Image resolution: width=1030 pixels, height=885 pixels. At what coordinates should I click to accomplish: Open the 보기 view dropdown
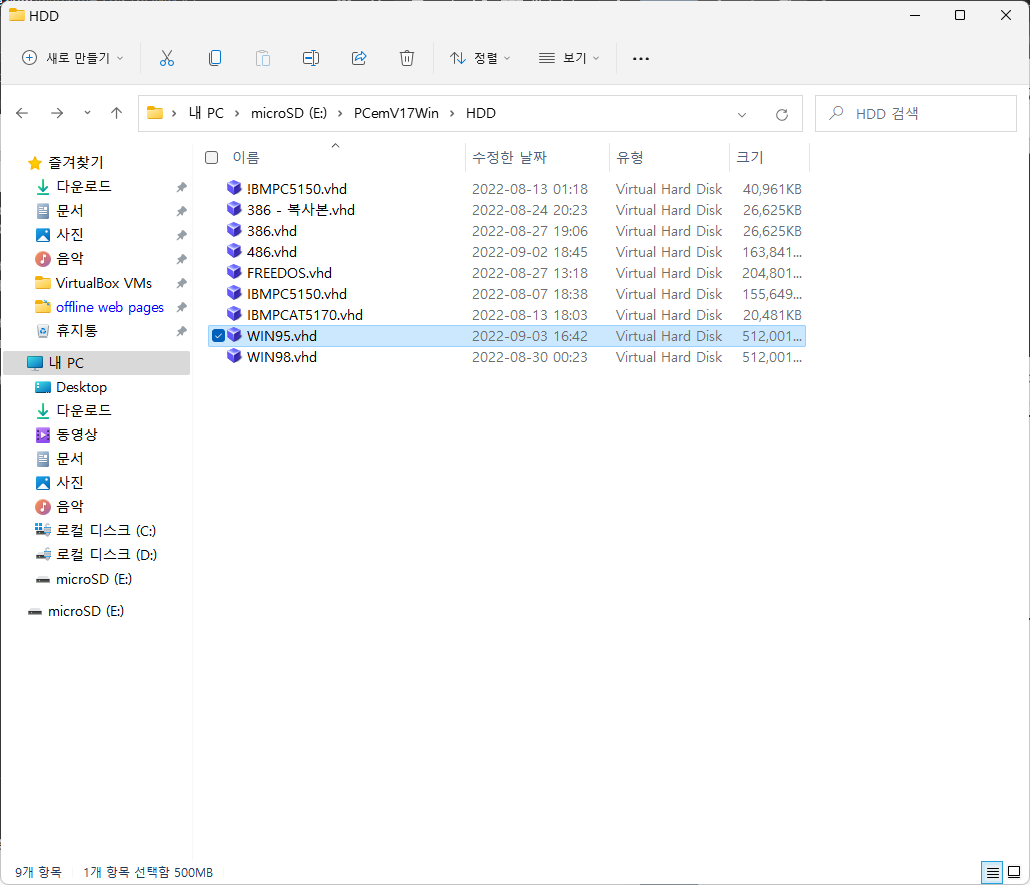click(569, 58)
